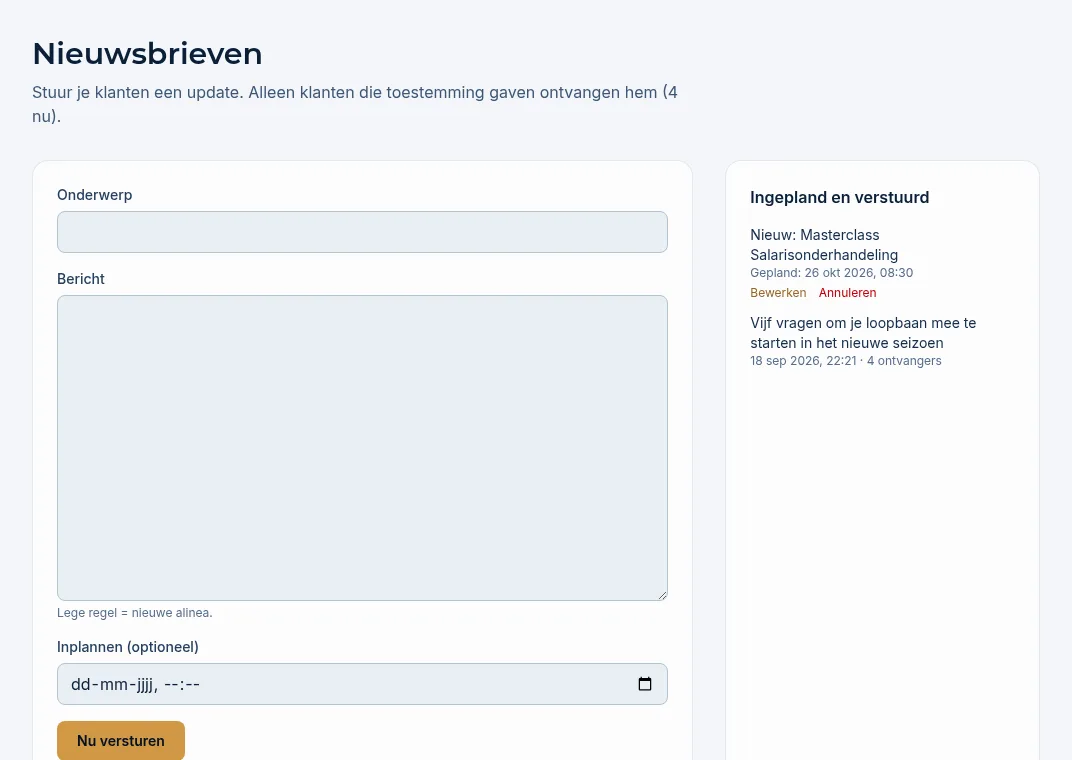Select 'Nieuw: Masterclass Salarisonderhandeling' entry

coord(824,245)
